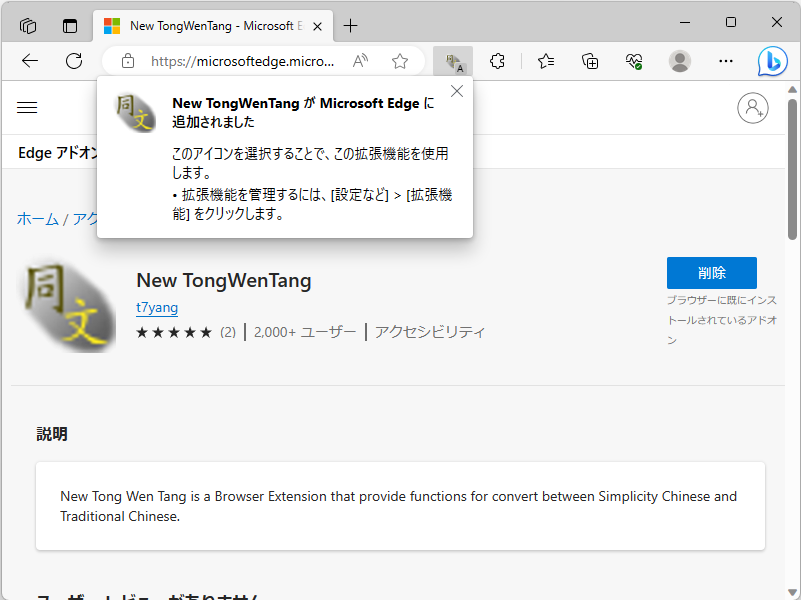
Task: Start Read Aloud from the address bar
Action: [x=360, y=60]
